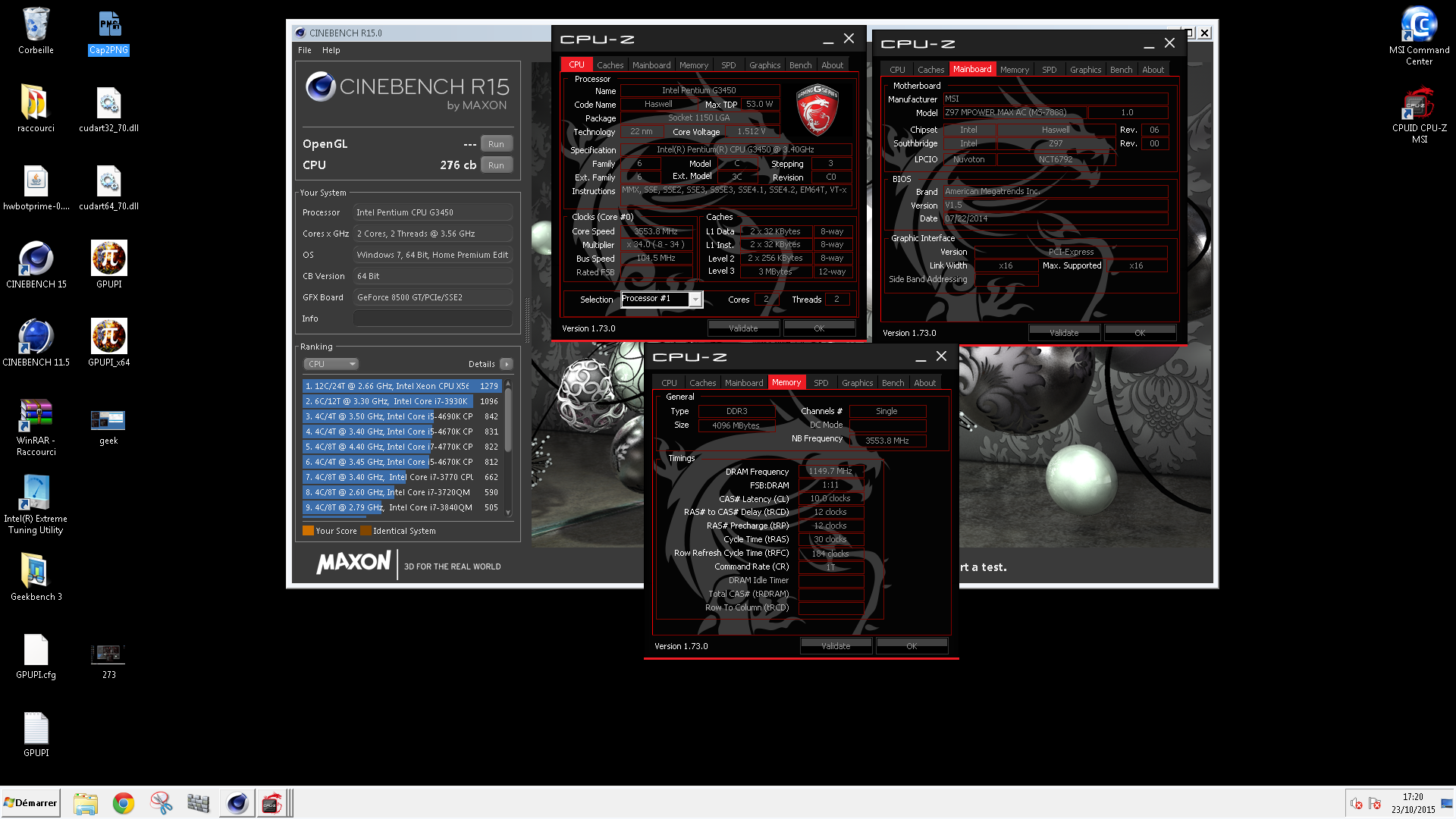Select ranking entry Core i7-3840QM 505

pos(402,507)
